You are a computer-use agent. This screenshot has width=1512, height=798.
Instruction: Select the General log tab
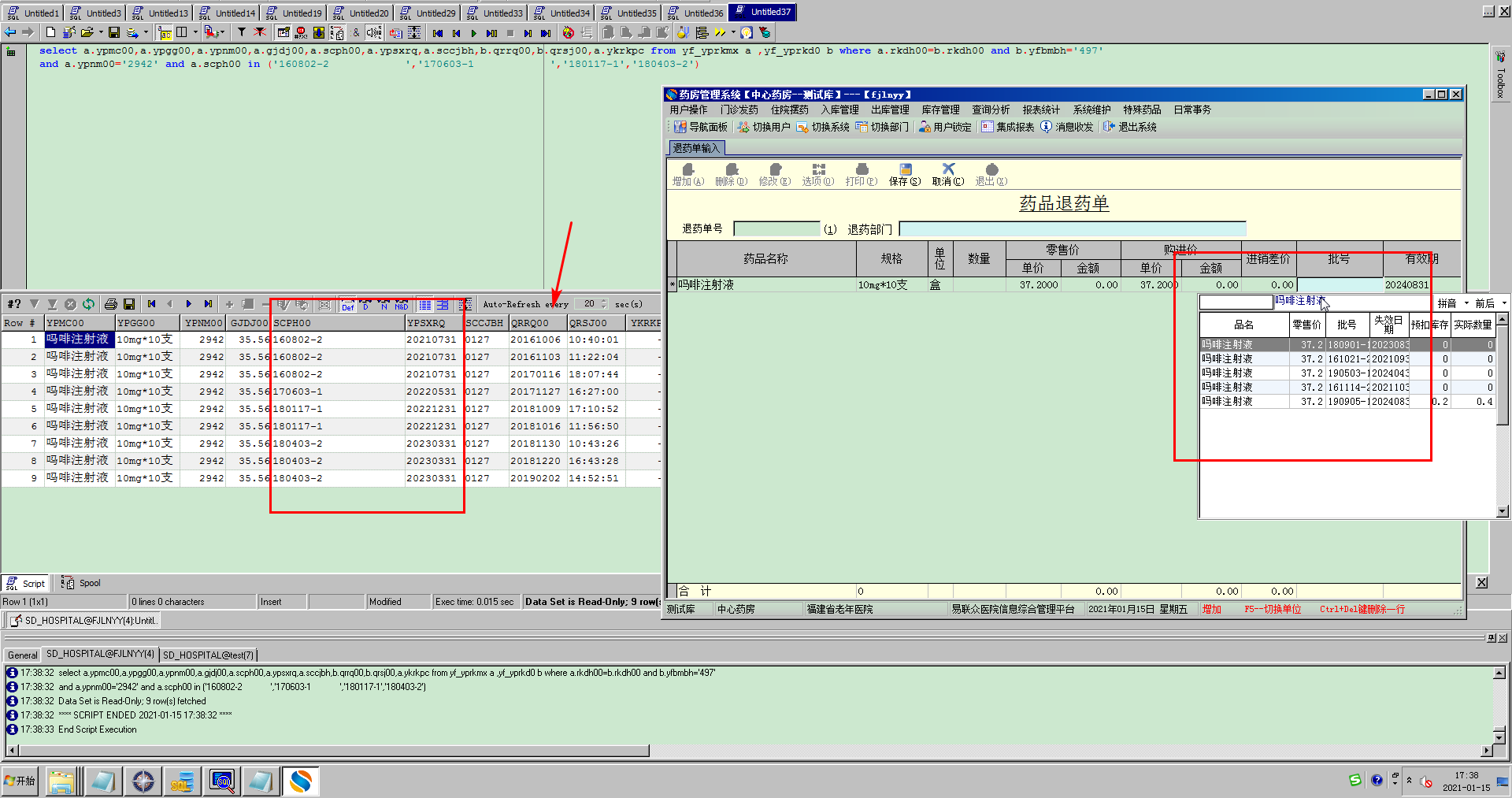[x=22, y=655]
